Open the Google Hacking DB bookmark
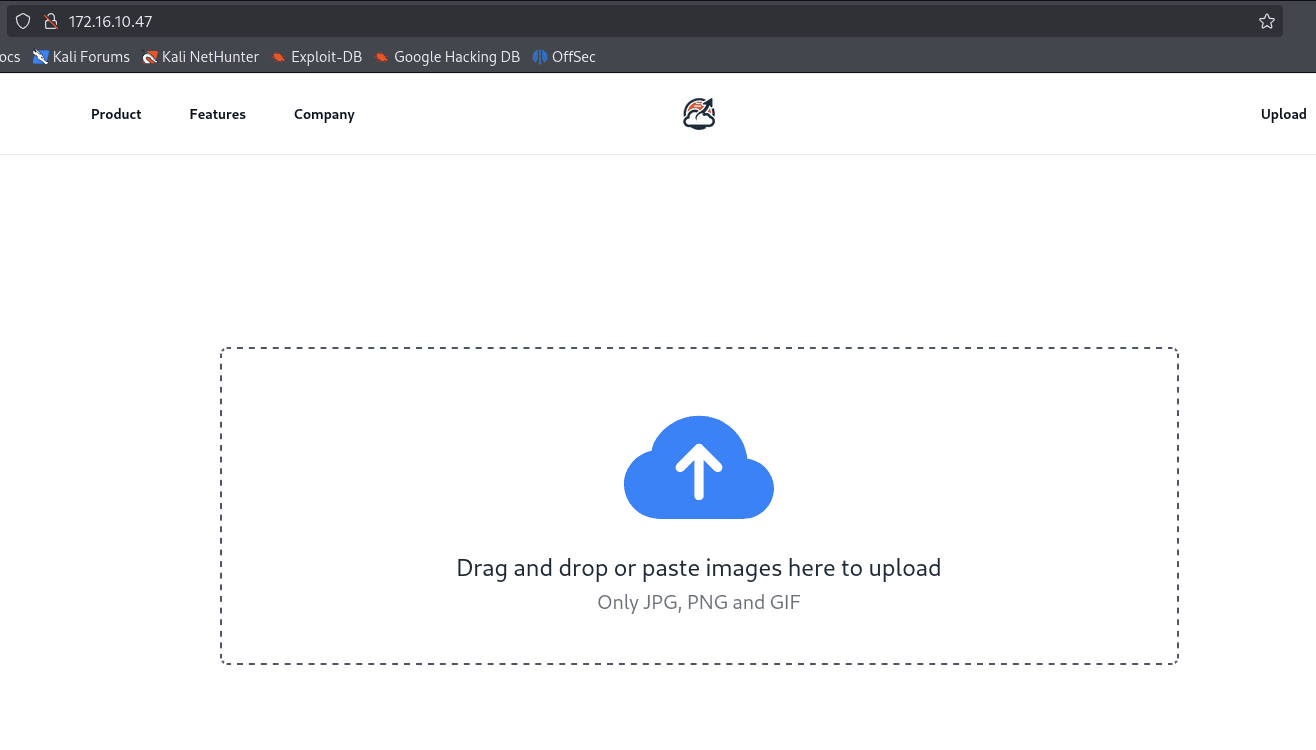The image size is (1316, 750). coord(457,57)
